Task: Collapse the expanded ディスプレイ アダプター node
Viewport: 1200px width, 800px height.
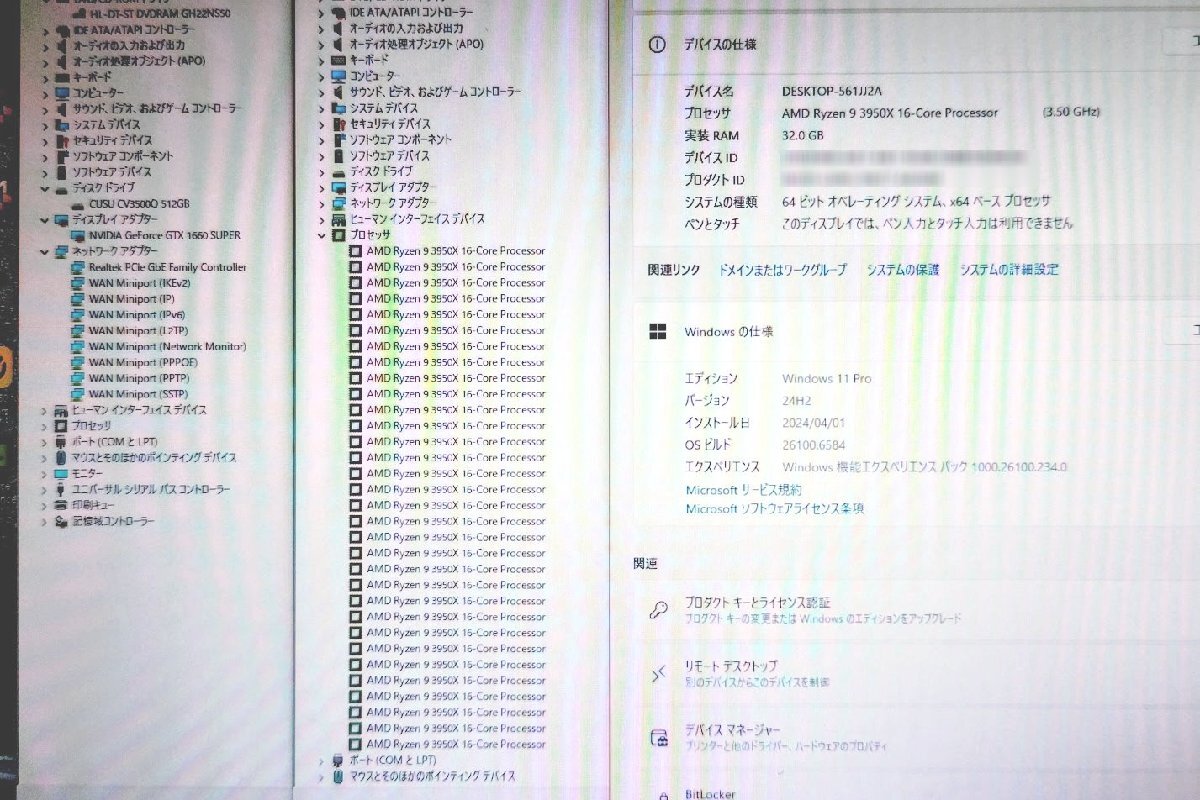Action: [45, 219]
